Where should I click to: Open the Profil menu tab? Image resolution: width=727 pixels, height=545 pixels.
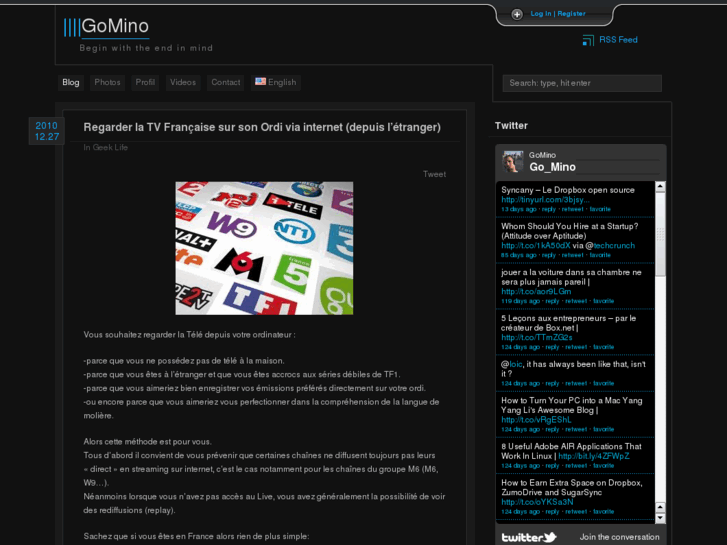point(145,83)
